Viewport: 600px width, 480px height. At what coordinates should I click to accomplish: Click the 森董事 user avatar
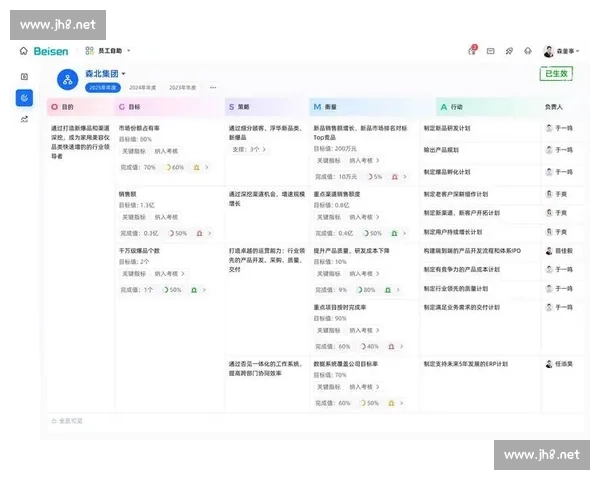(x=549, y=51)
